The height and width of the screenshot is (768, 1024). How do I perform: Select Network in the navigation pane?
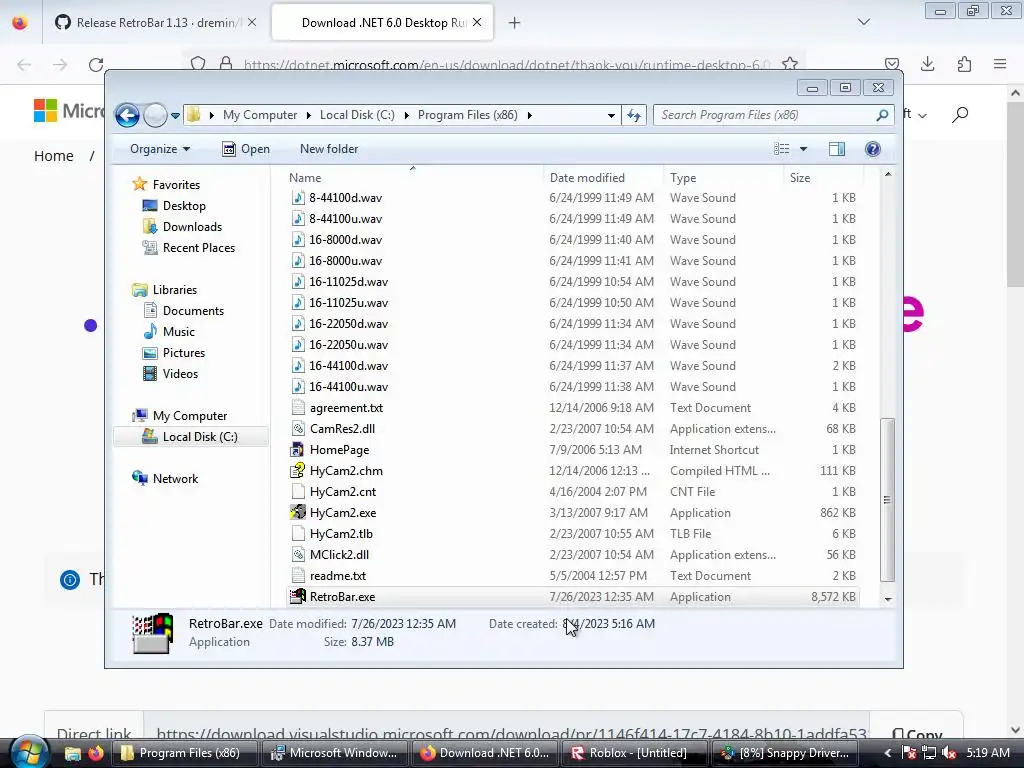coord(176,479)
